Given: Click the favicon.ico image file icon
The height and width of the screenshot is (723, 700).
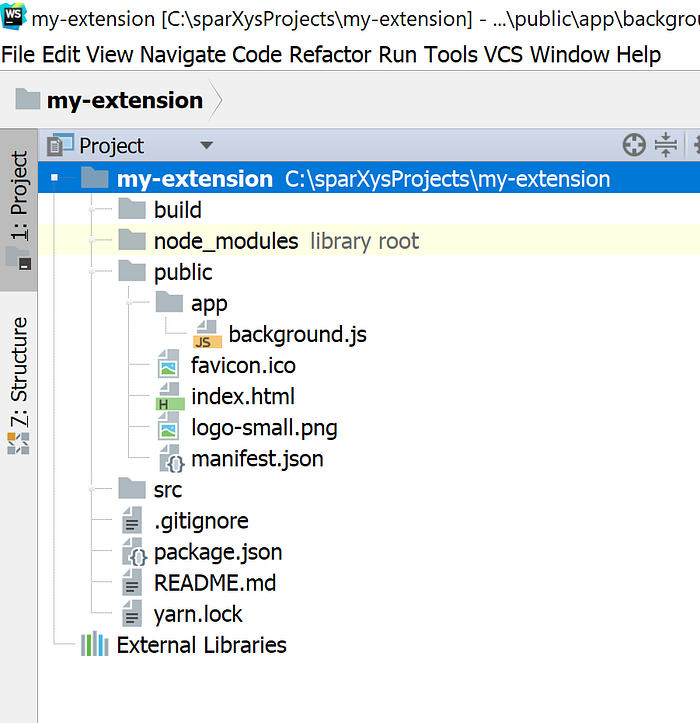Looking at the screenshot, I should pyautogui.click(x=169, y=366).
